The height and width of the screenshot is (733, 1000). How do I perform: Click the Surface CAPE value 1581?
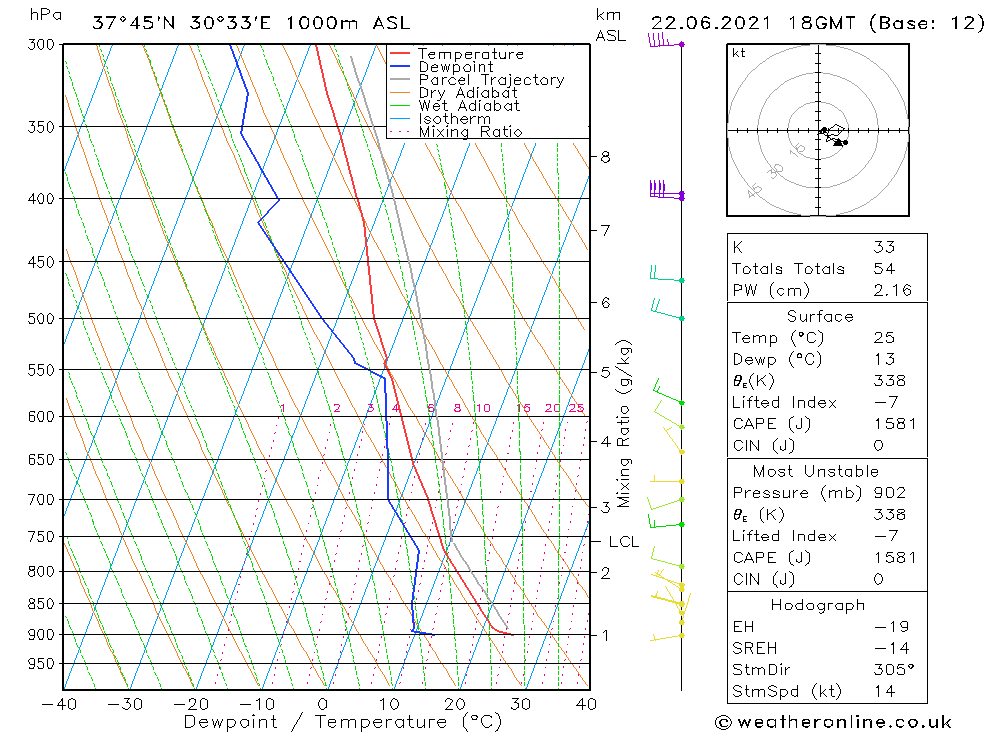[x=895, y=424]
